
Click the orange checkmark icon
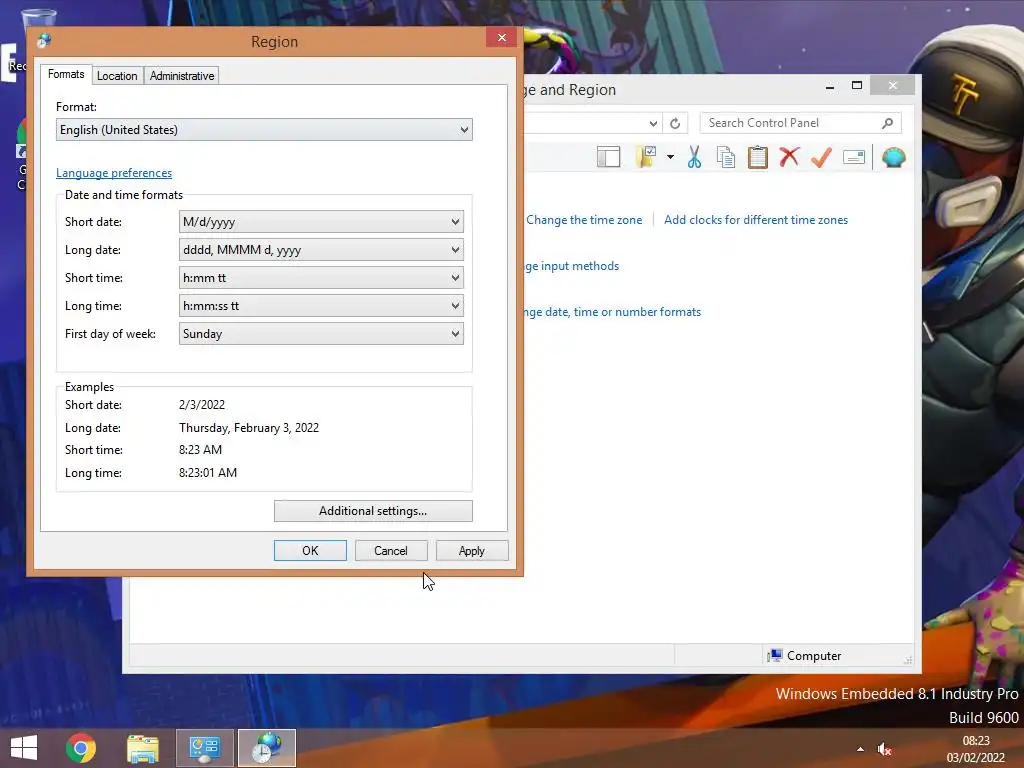click(821, 157)
